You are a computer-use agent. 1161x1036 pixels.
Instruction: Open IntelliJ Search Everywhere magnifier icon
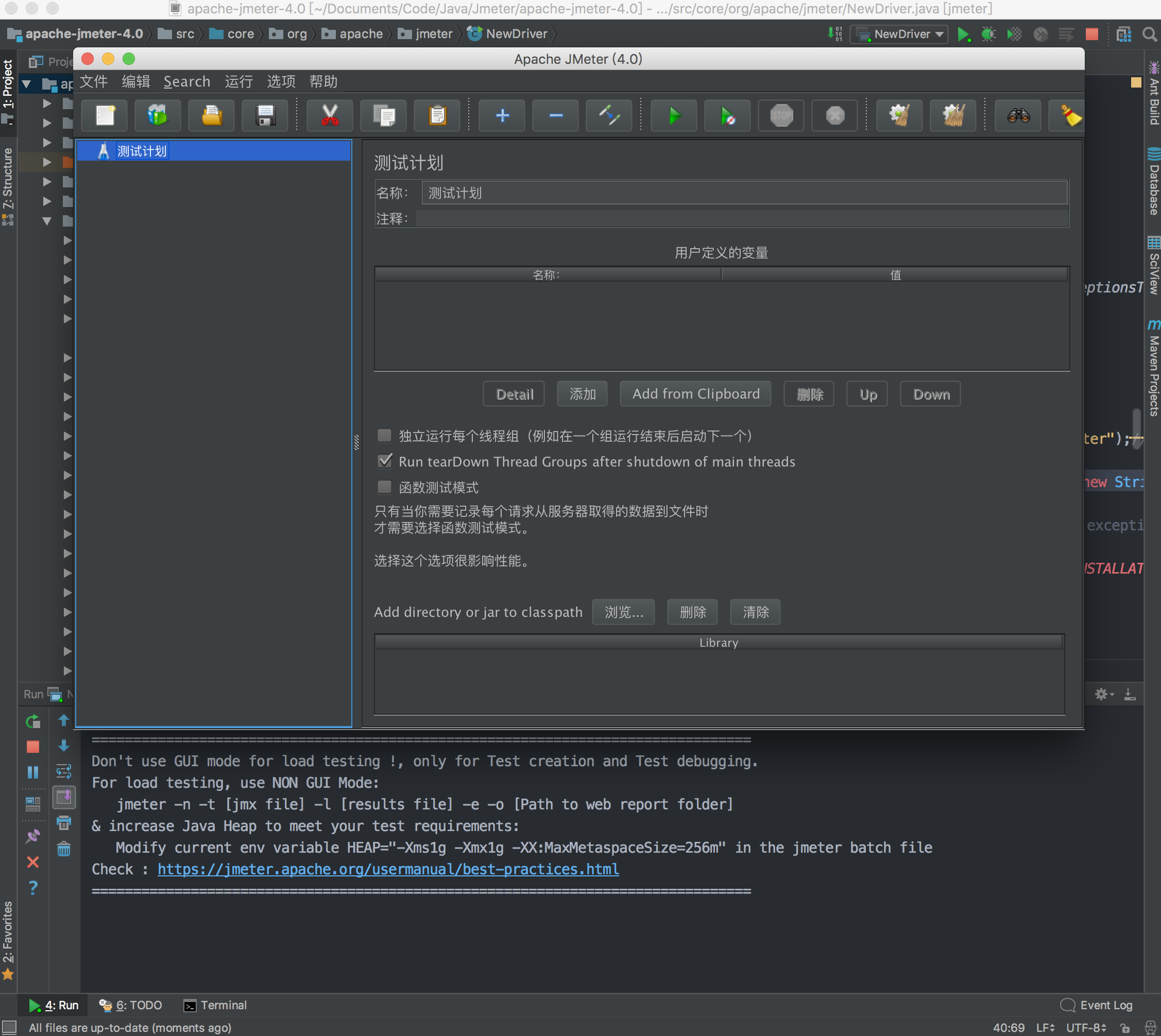1150,34
